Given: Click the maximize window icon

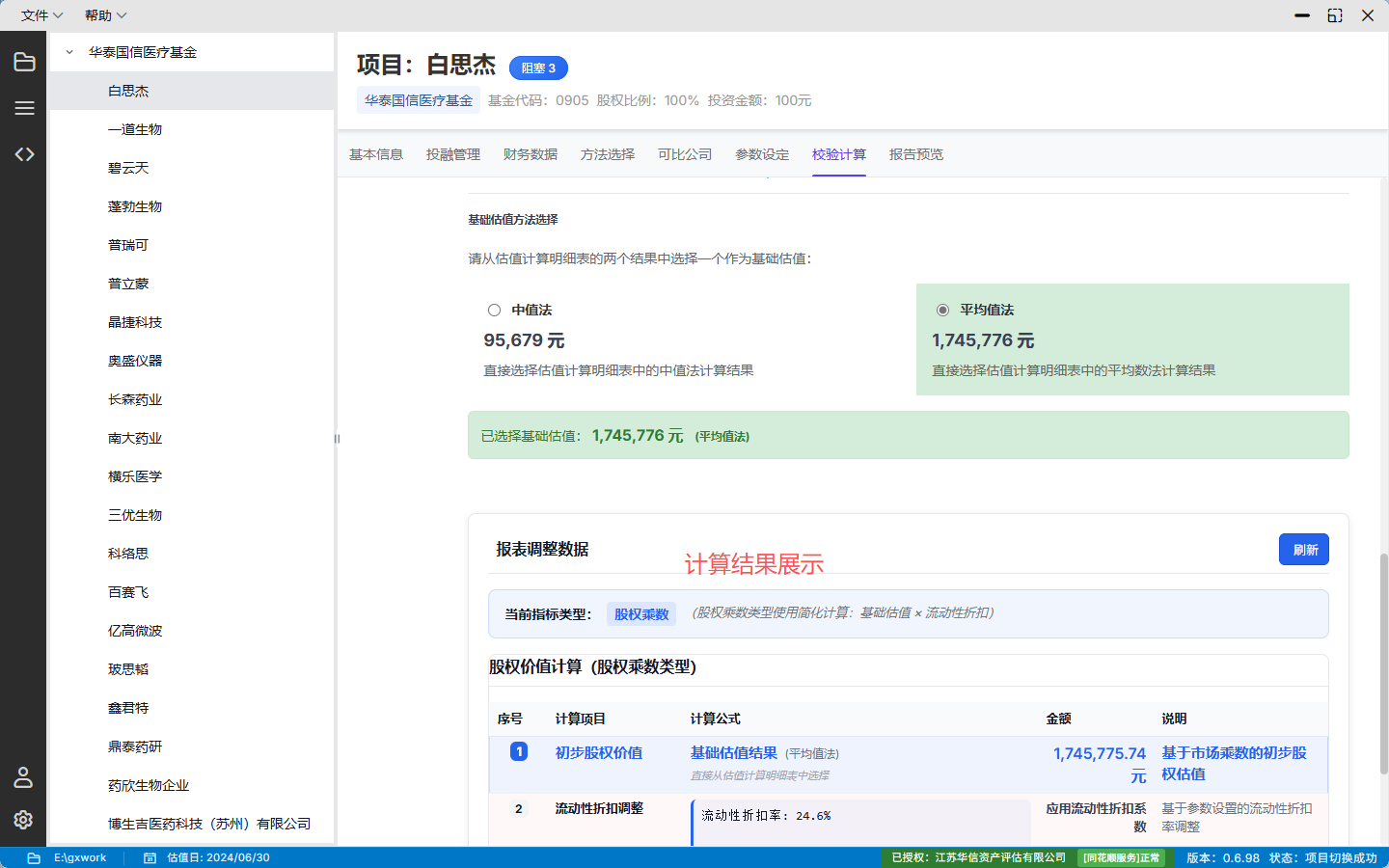Looking at the screenshot, I should [x=1335, y=15].
